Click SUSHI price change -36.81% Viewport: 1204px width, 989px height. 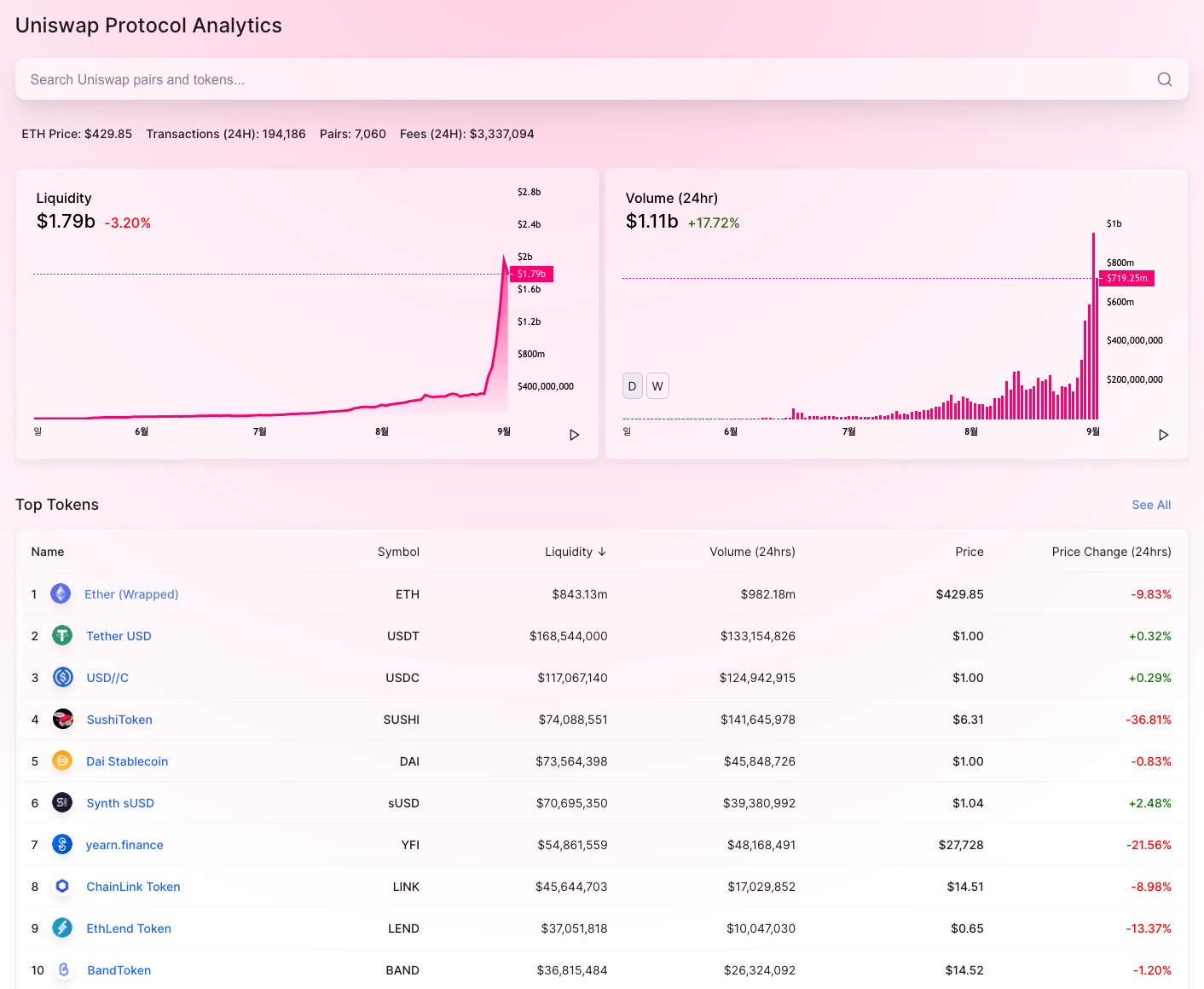pos(1149,720)
